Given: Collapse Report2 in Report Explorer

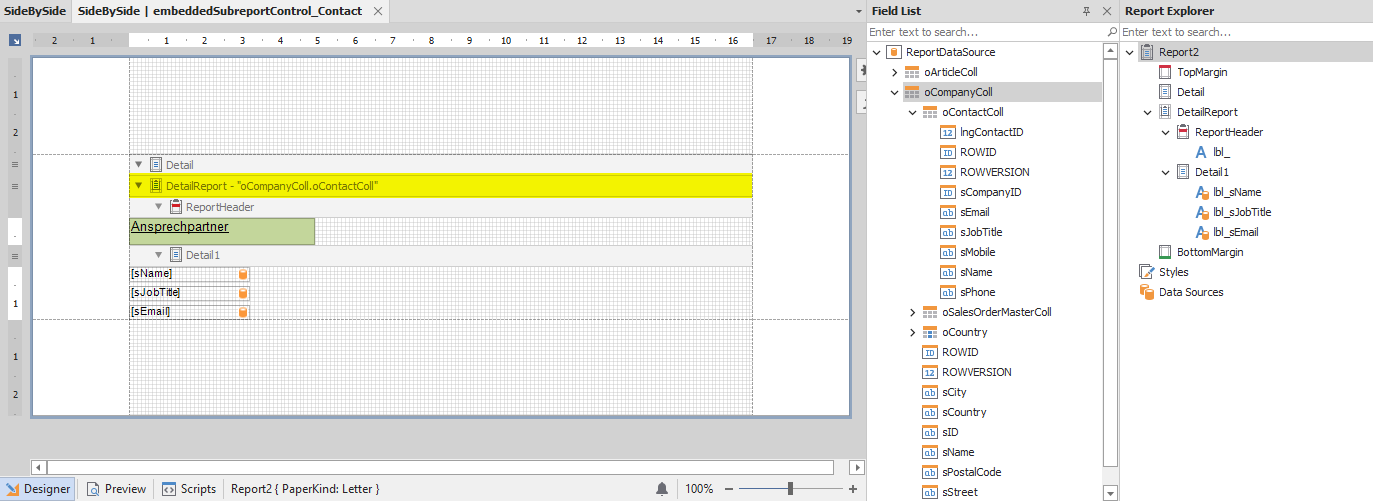Looking at the screenshot, I should [x=1130, y=52].
